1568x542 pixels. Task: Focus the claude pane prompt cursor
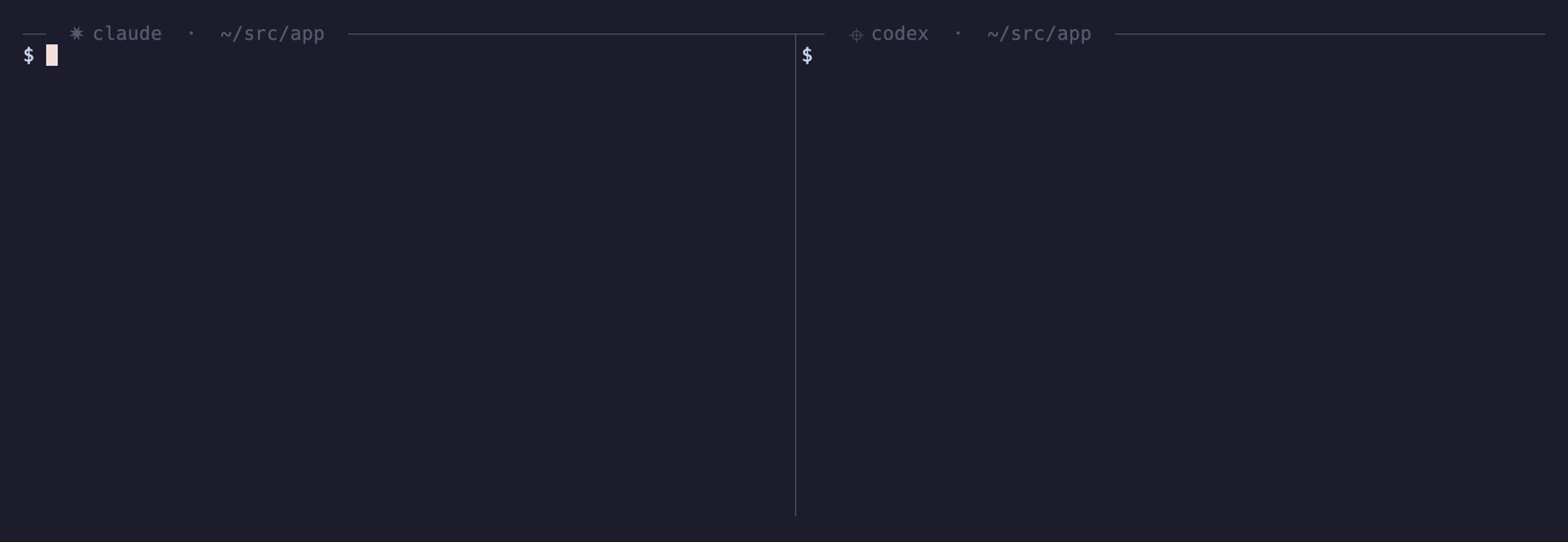click(x=52, y=56)
